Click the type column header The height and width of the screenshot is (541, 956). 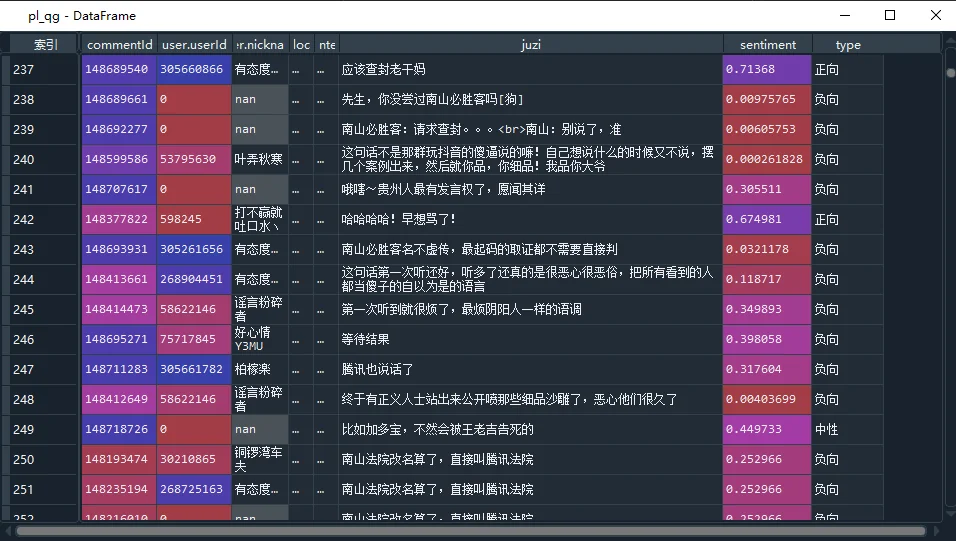click(848, 45)
